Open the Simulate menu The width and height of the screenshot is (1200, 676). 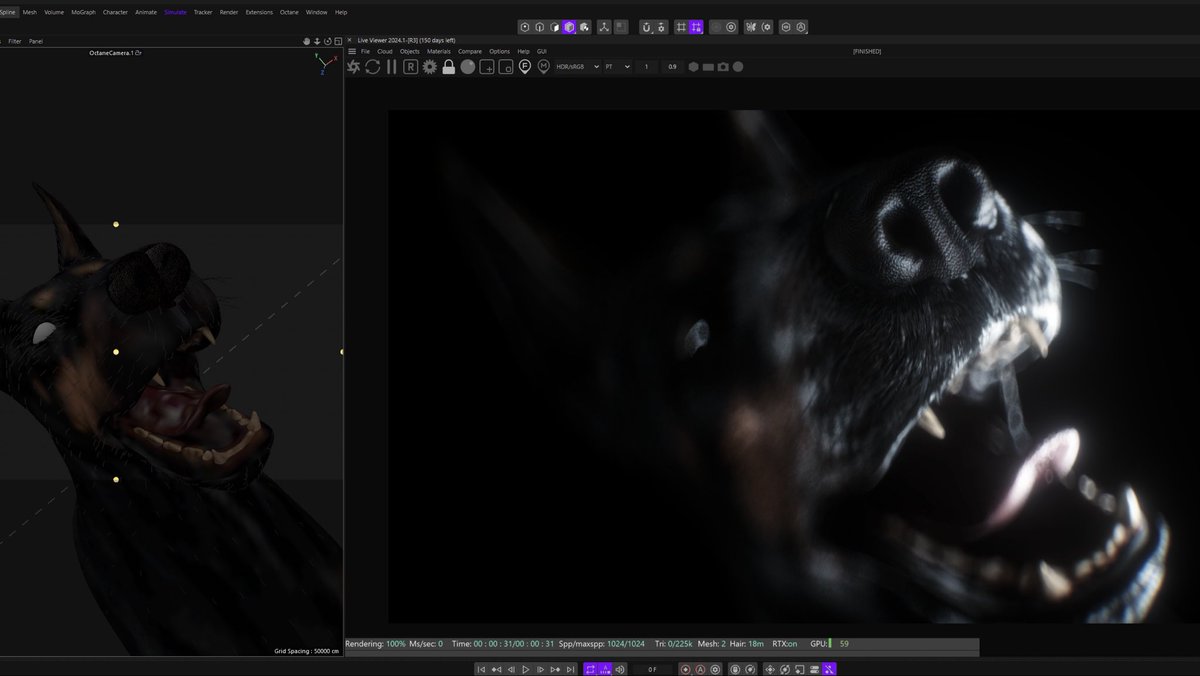(175, 12)
